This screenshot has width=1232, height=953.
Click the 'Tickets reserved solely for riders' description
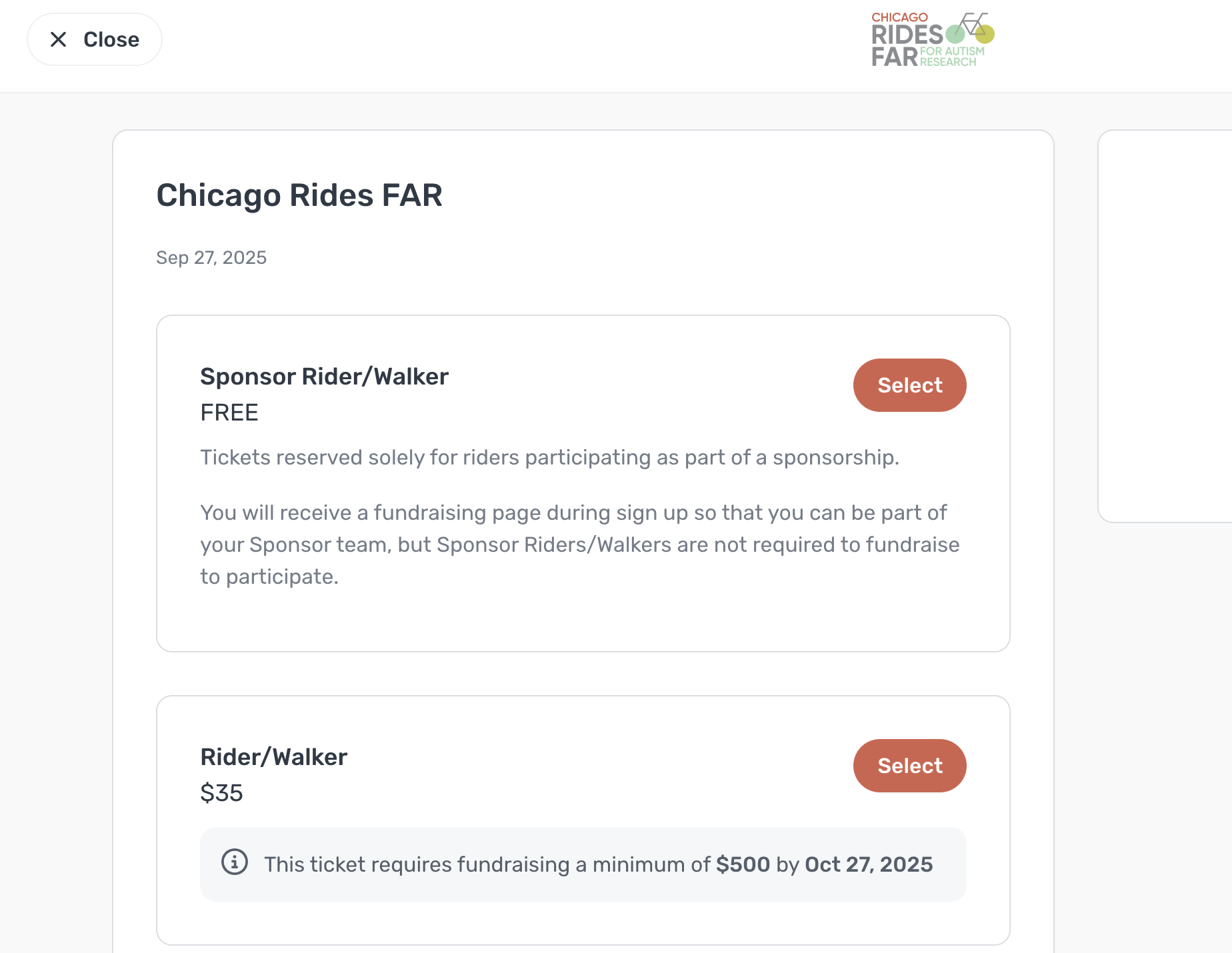tap(549, 458)
